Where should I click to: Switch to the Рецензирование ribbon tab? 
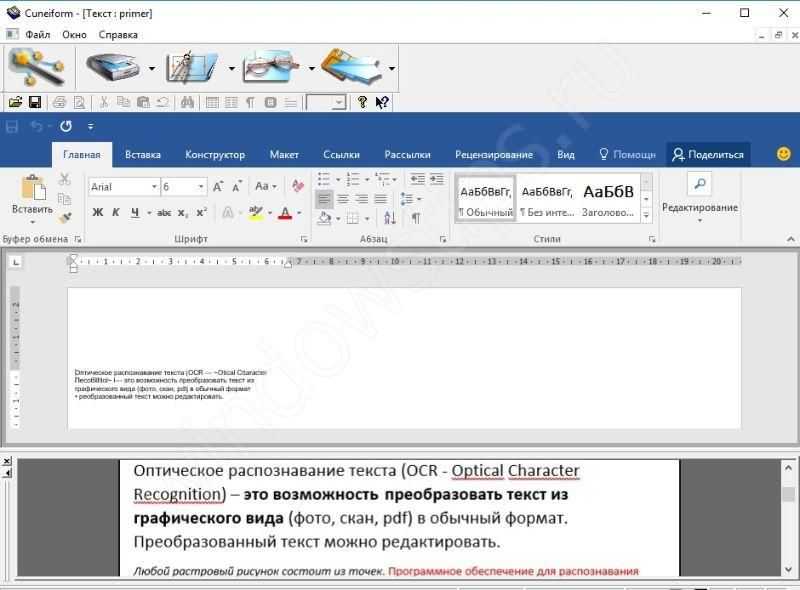[x=494, y=155]
